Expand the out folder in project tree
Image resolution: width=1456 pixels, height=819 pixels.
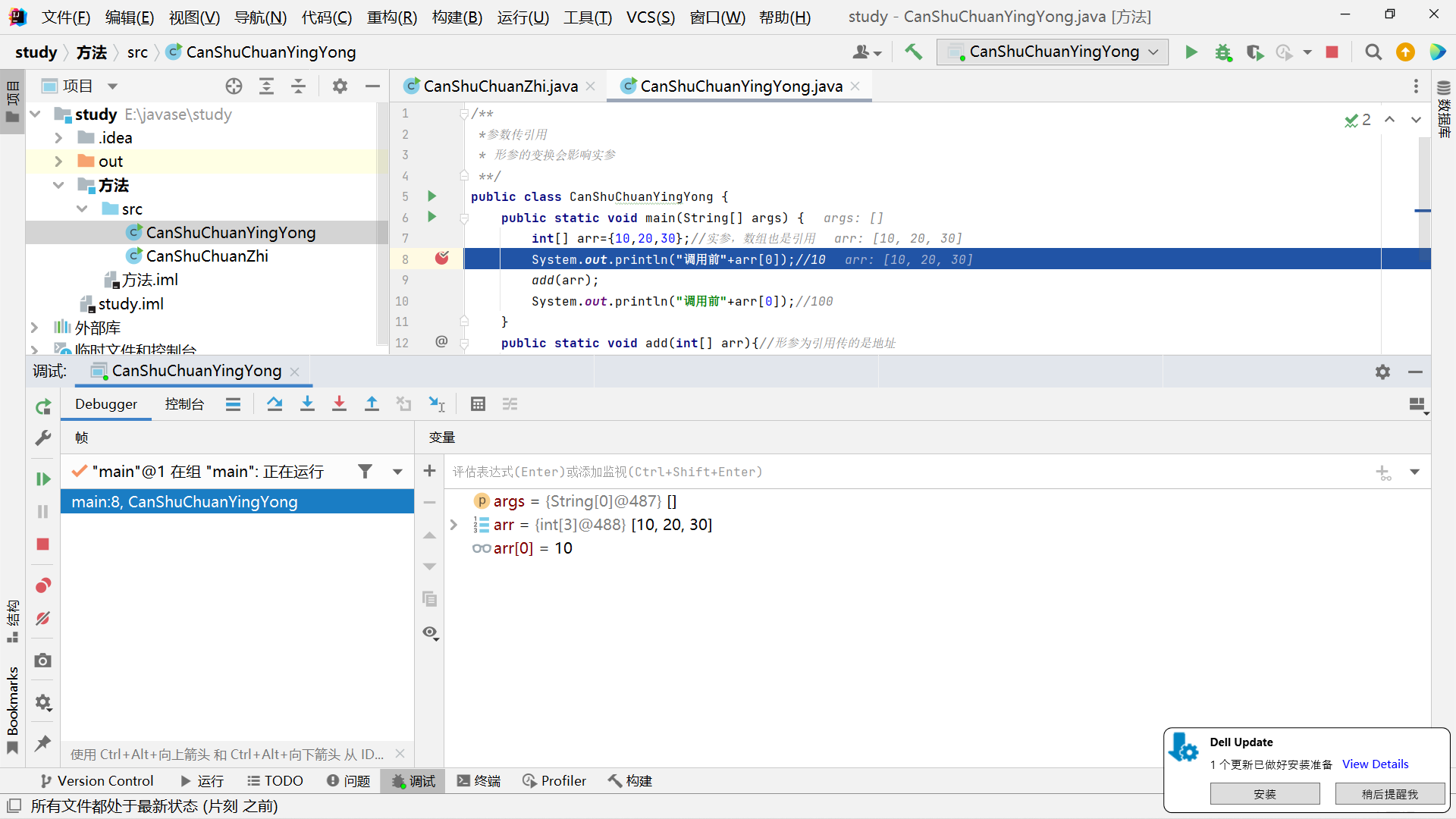click(58, 162)
